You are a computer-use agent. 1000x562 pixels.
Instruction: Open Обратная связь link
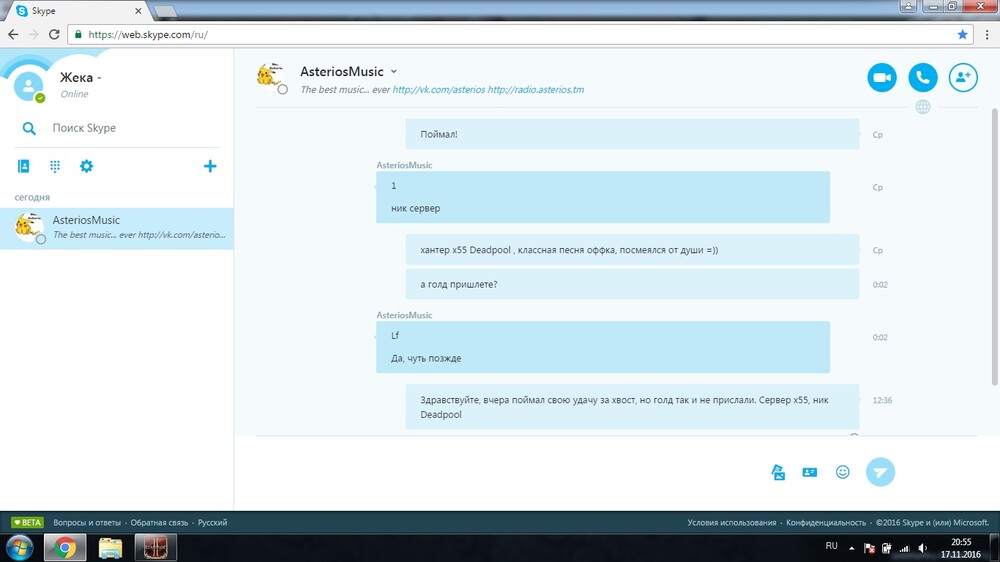[x=159, y=522]
